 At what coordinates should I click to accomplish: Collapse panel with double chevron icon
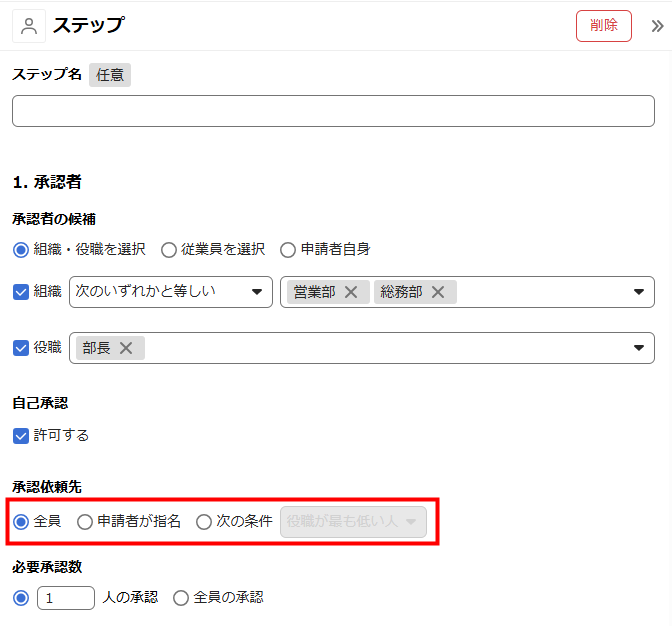tap(657, 26)
